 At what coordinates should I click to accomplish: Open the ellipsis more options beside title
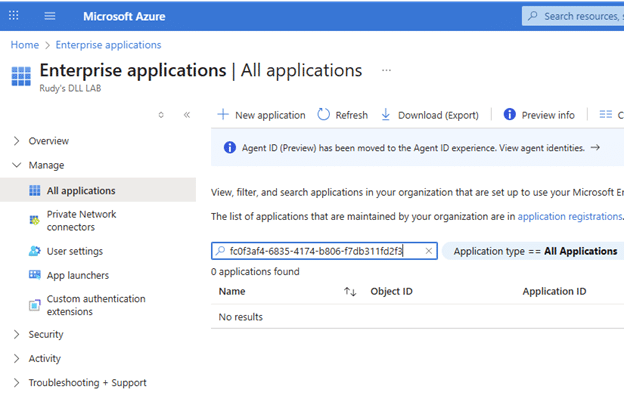pos(386,71)
